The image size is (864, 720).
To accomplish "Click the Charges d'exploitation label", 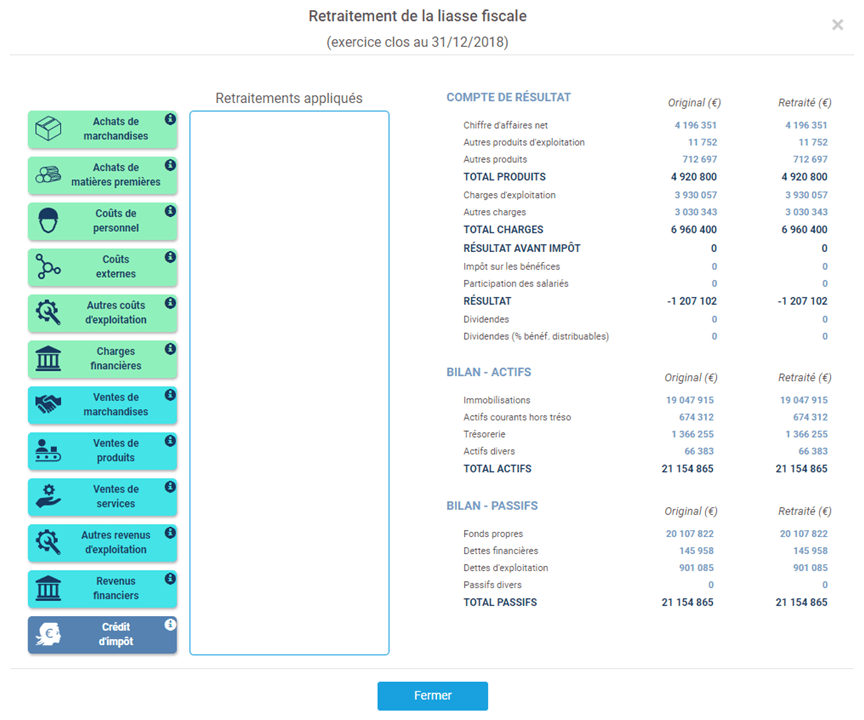I will [509, 195].
